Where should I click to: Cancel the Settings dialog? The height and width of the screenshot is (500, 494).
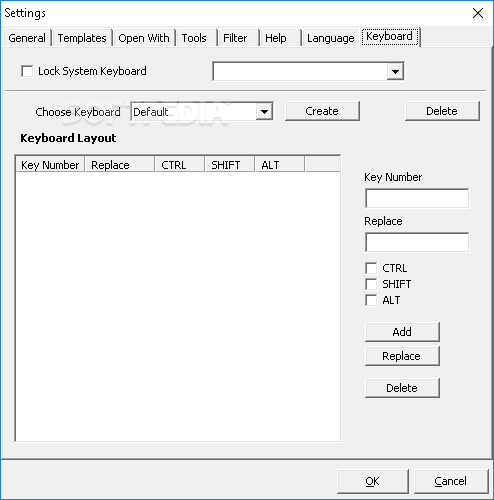click(x=451, y=481)
